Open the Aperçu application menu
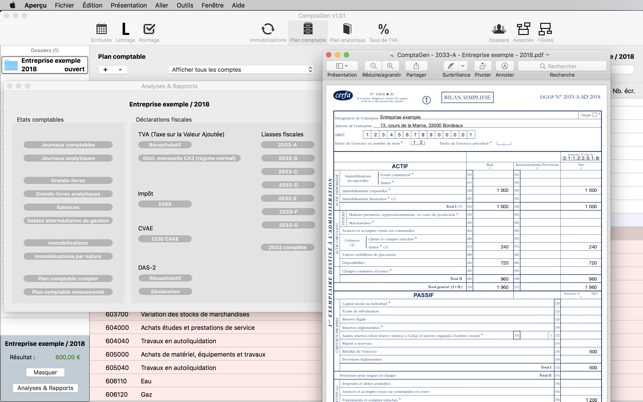The image size is (643, 402). (35, 5)
